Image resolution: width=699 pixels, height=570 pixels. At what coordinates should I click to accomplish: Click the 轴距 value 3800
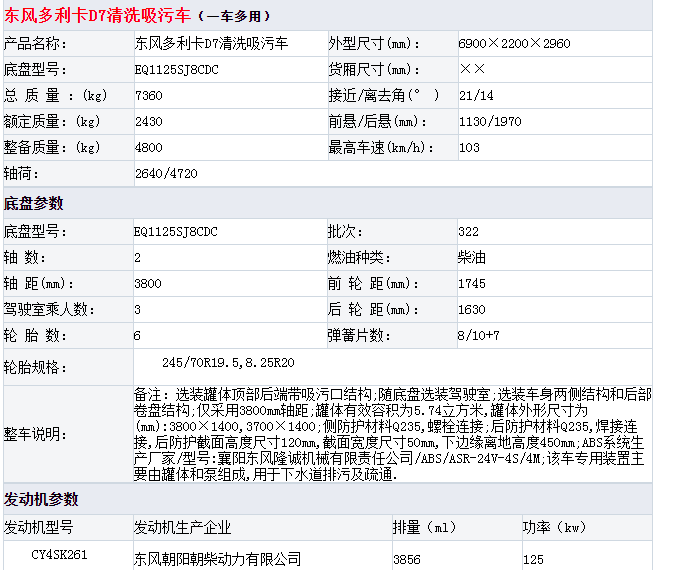(148, 284)
